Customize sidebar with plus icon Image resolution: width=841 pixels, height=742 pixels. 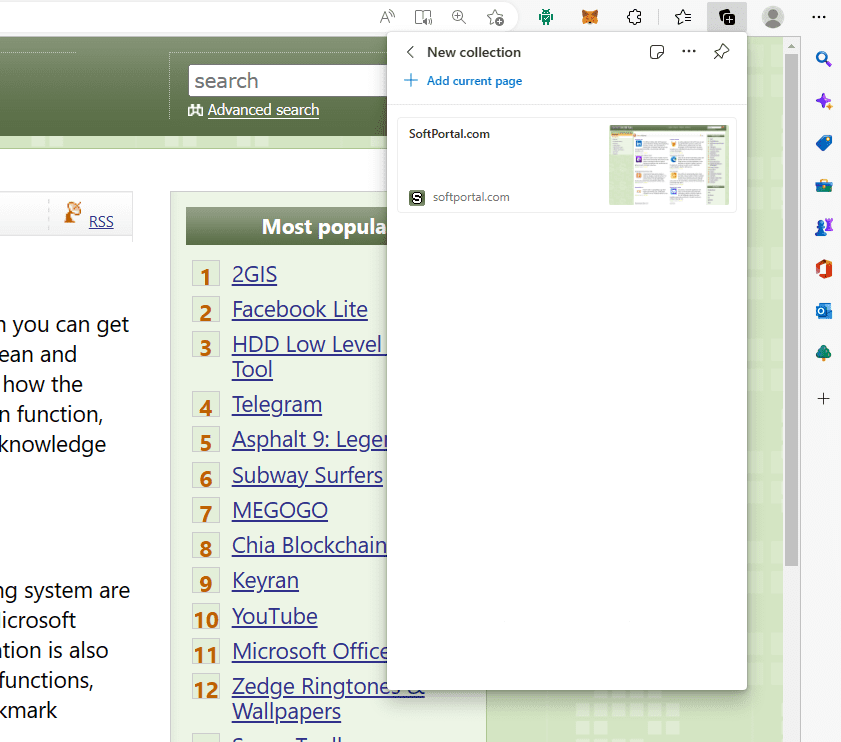click(823, 399)
